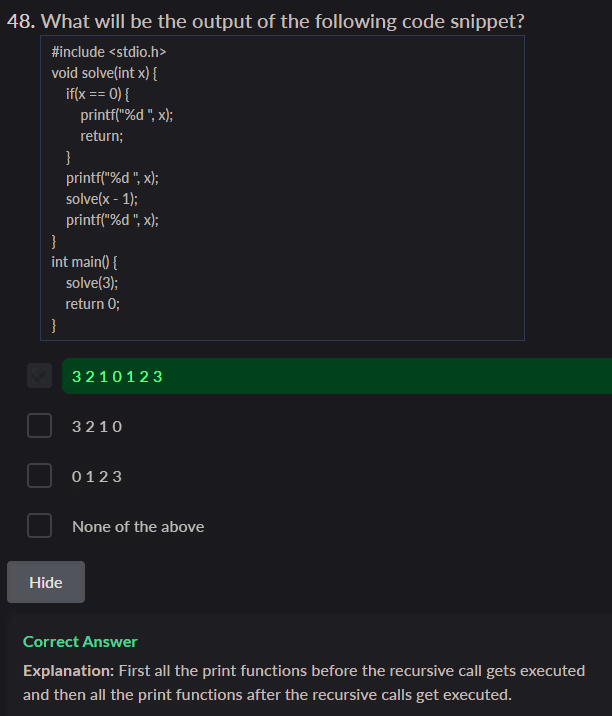Click the #include <stdio.h> code line
The width and height of the screenshot is (612, 716).
click(x=109, y=52)
